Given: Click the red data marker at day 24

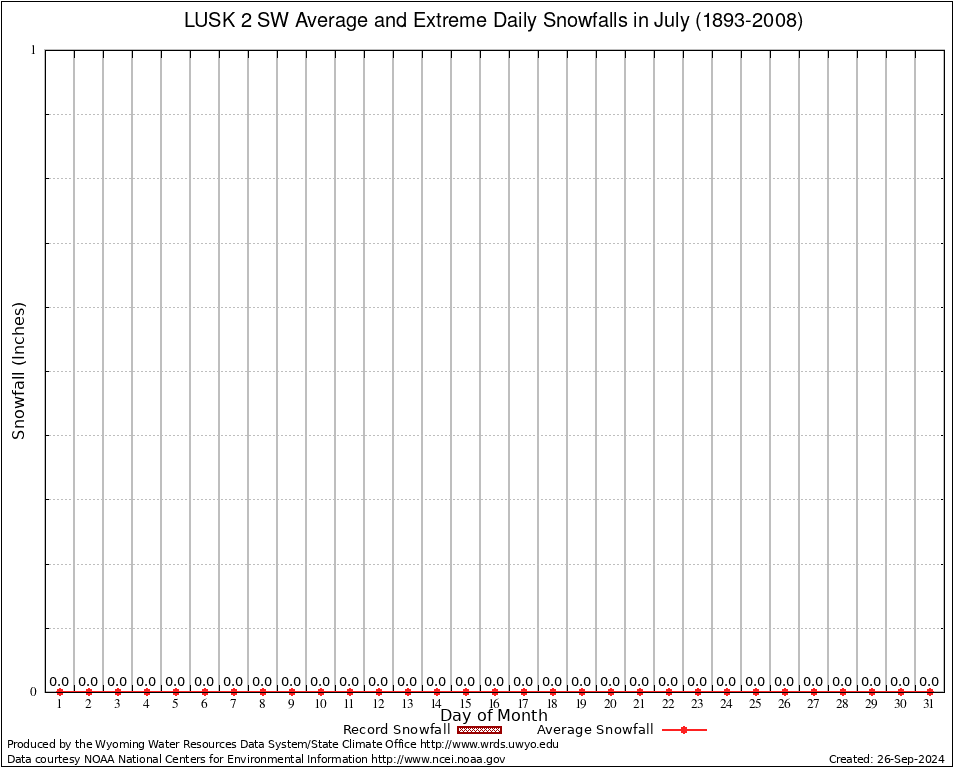Looking at the screenshot, I should [726, 692].
